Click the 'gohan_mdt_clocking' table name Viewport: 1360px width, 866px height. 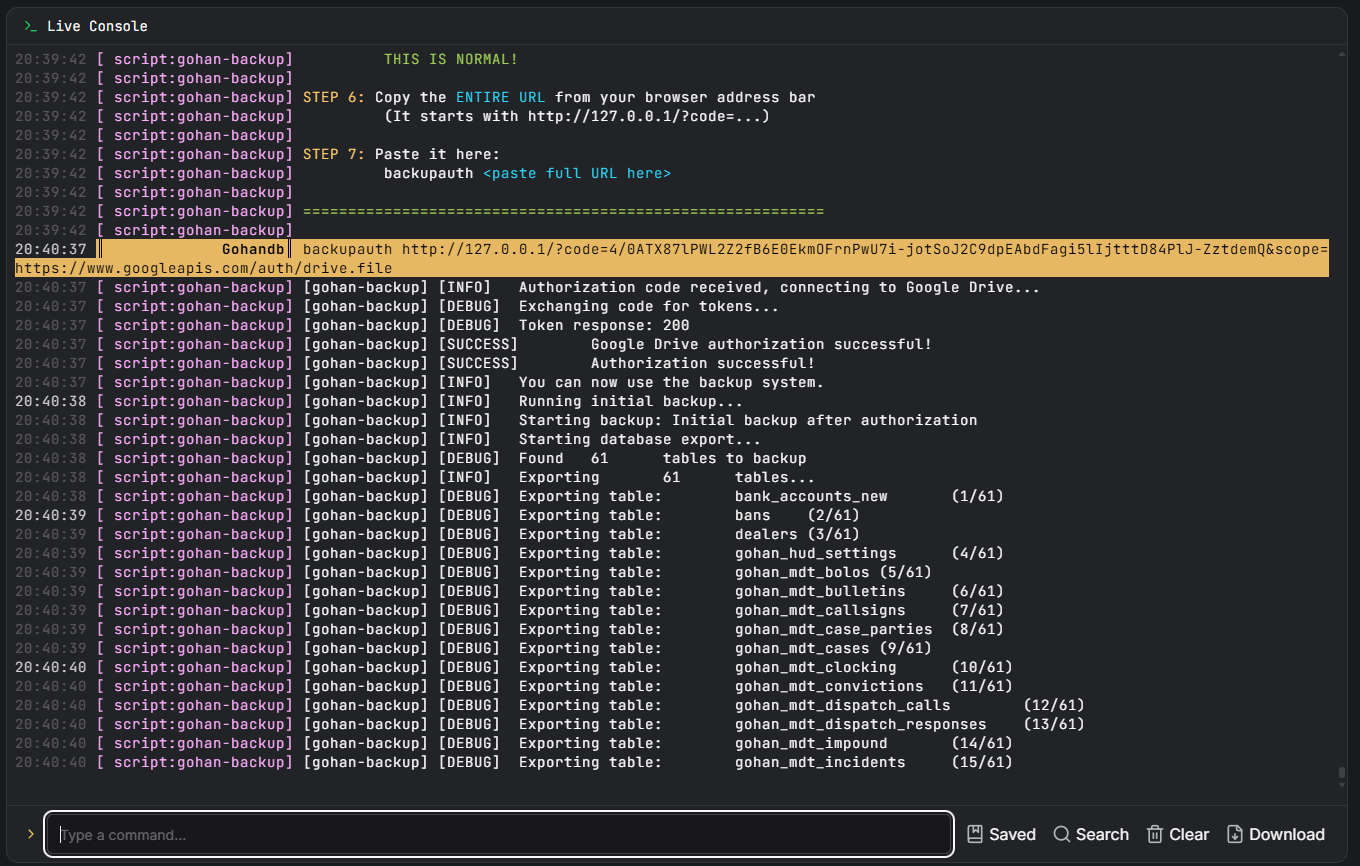[x=816, y=667]
